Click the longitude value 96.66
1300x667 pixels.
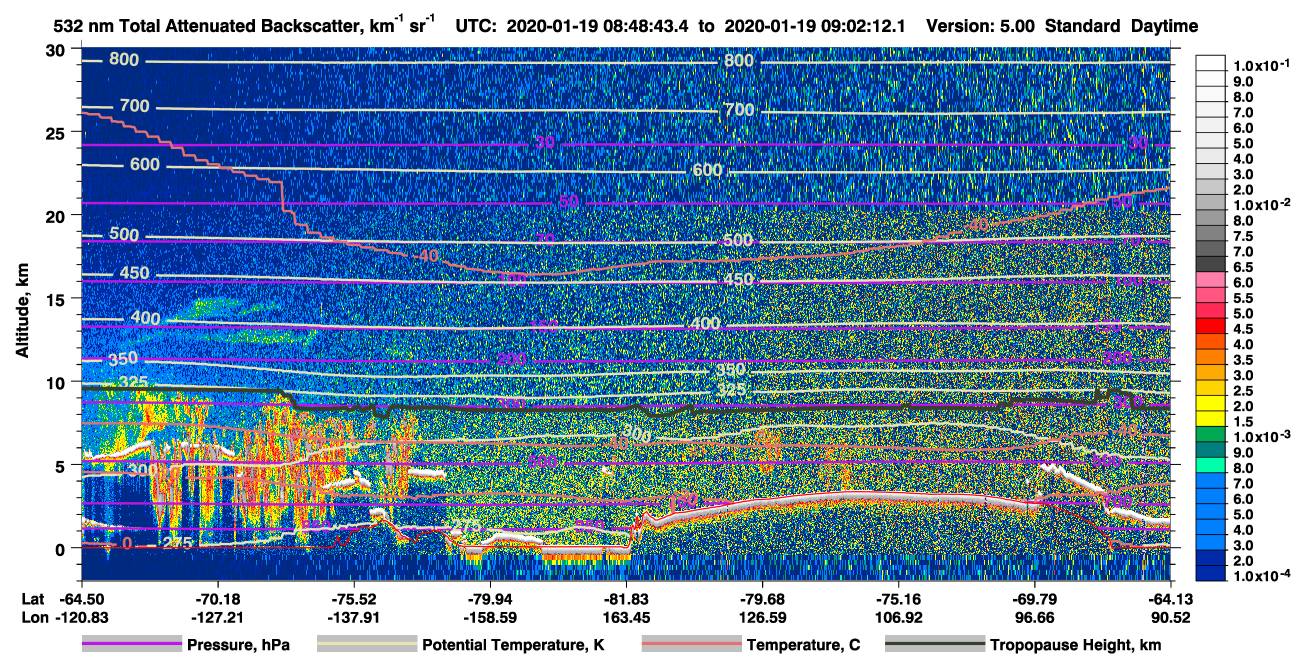(x=1036, y=617)
